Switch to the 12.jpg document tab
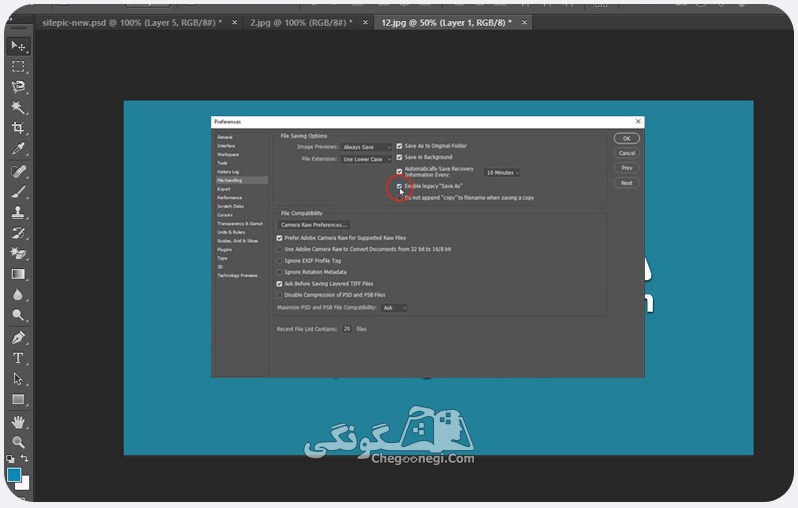Screen dimensions: 798x508 [x=446, y=22]
